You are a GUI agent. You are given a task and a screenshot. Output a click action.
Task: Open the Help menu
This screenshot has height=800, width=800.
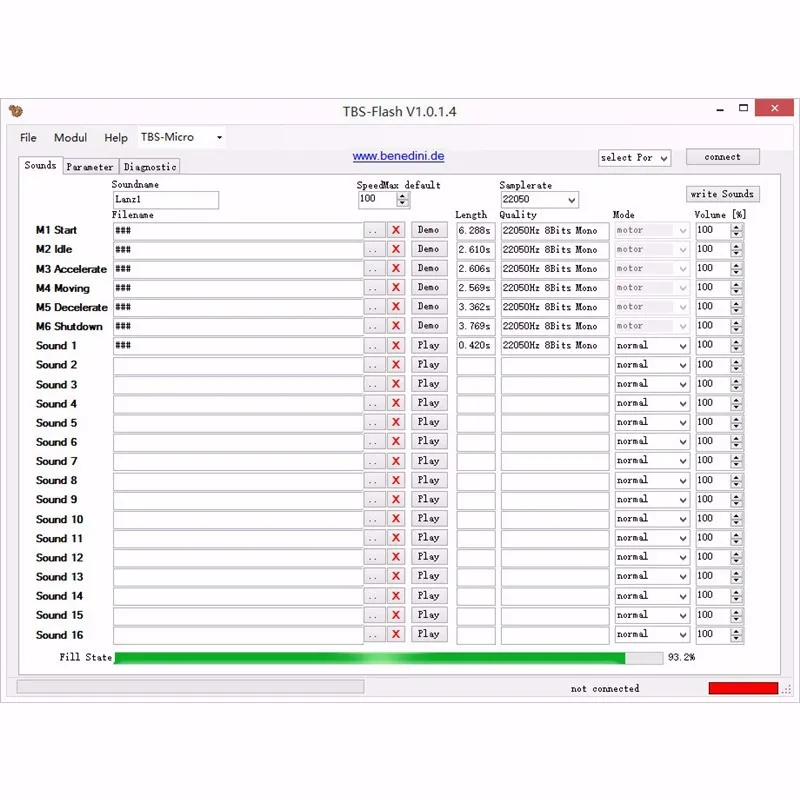(x=116, y=138)
